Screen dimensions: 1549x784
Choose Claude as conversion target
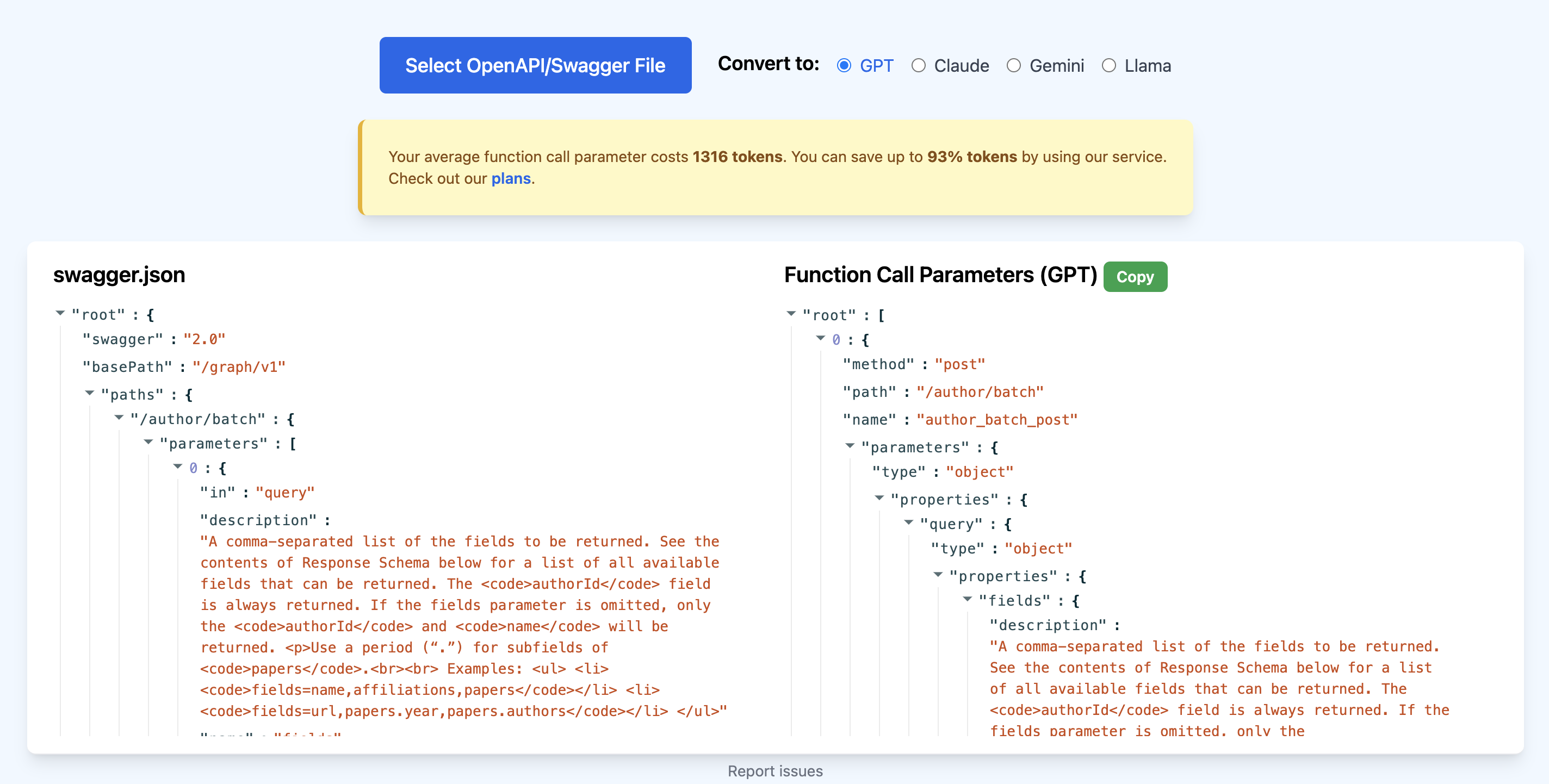pos(918,66)
